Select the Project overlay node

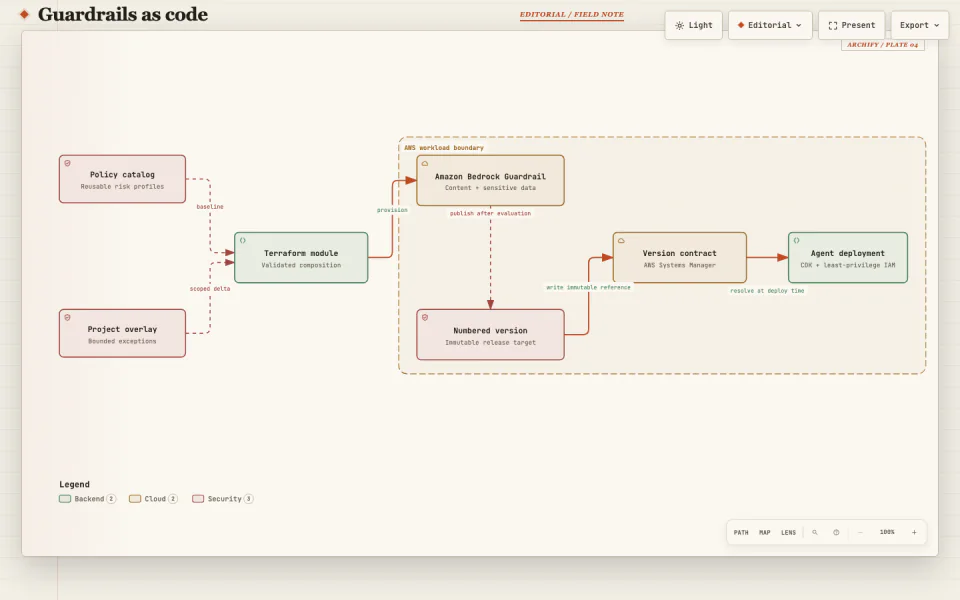point(122,333)
